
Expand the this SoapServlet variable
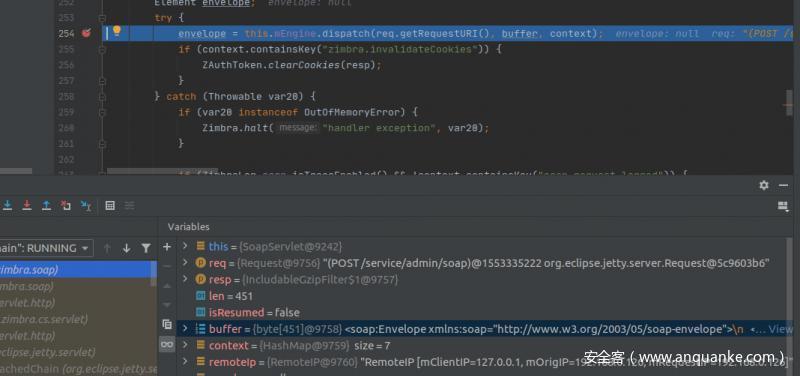(185, 246)
